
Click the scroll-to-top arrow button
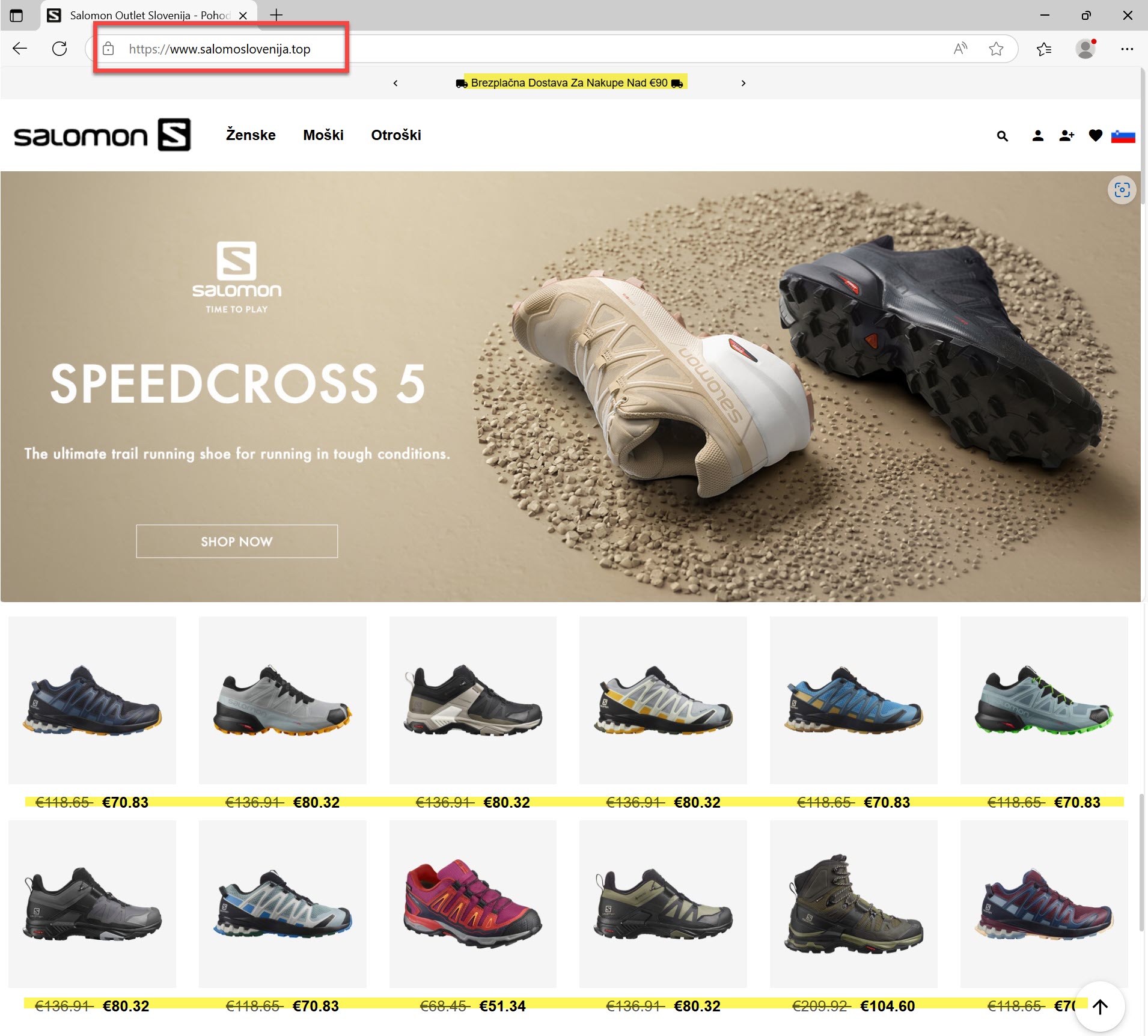pos(1099,1007)
